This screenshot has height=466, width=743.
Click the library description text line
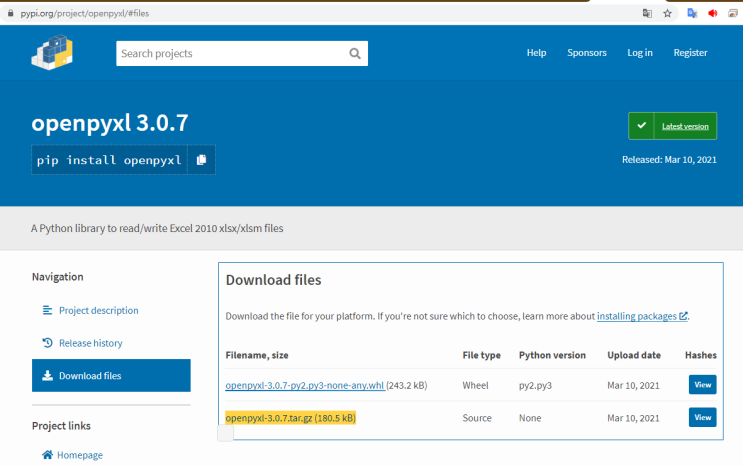(157, 228)
